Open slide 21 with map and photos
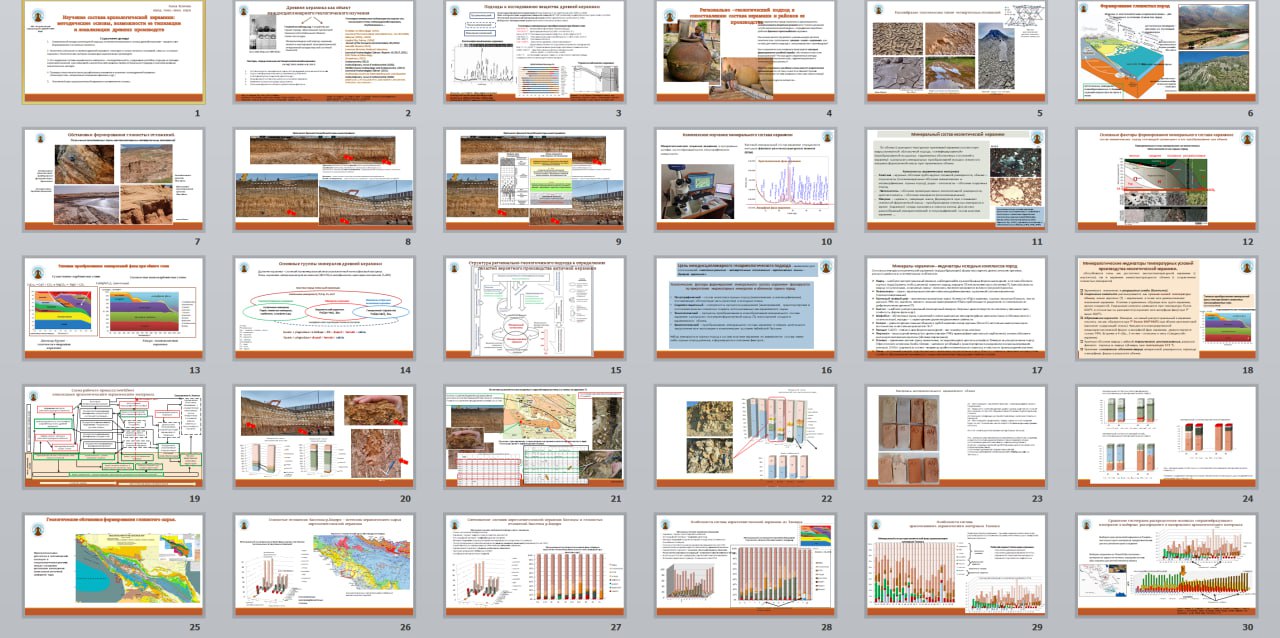Viewport: 1280px width, 638px height. (535, 436)
